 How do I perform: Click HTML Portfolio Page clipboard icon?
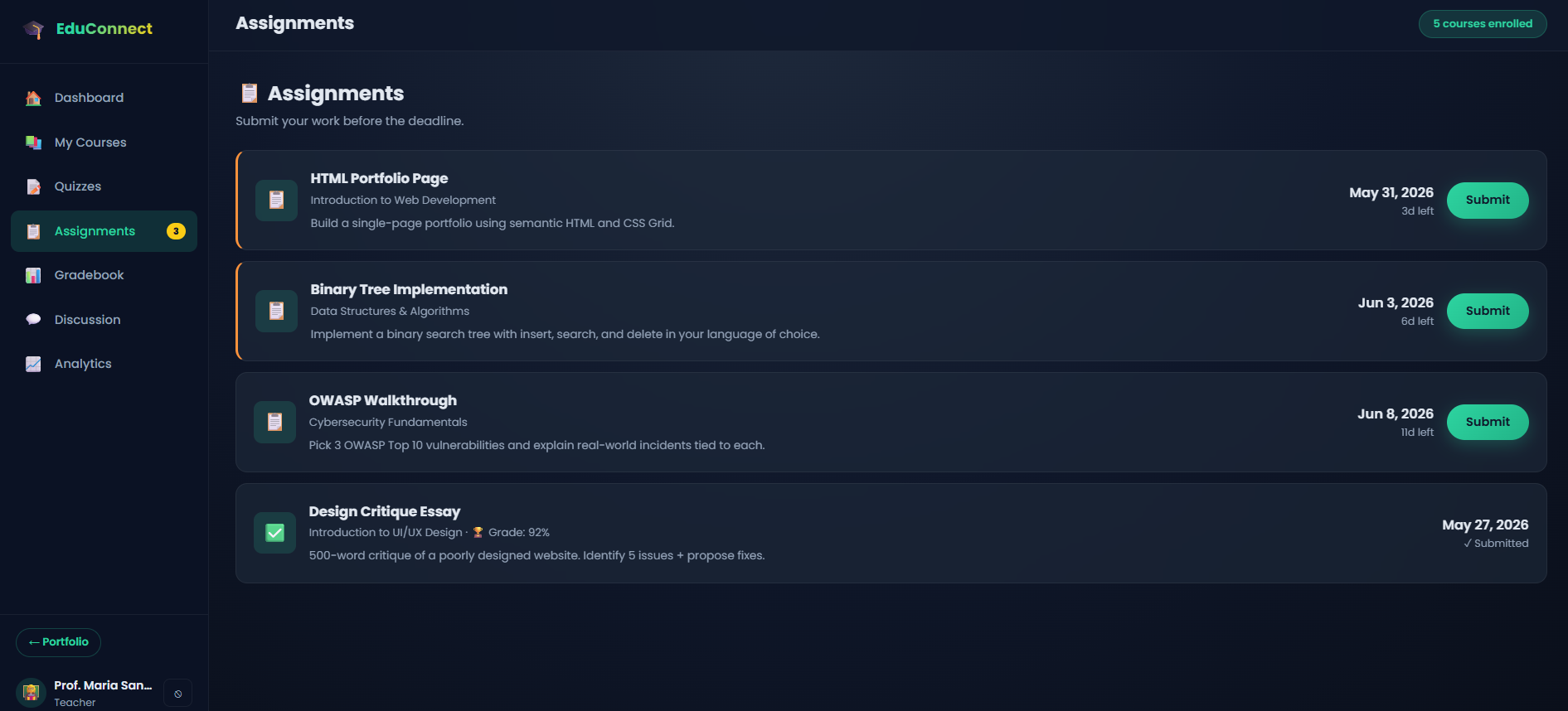click(x=277, y=200)
